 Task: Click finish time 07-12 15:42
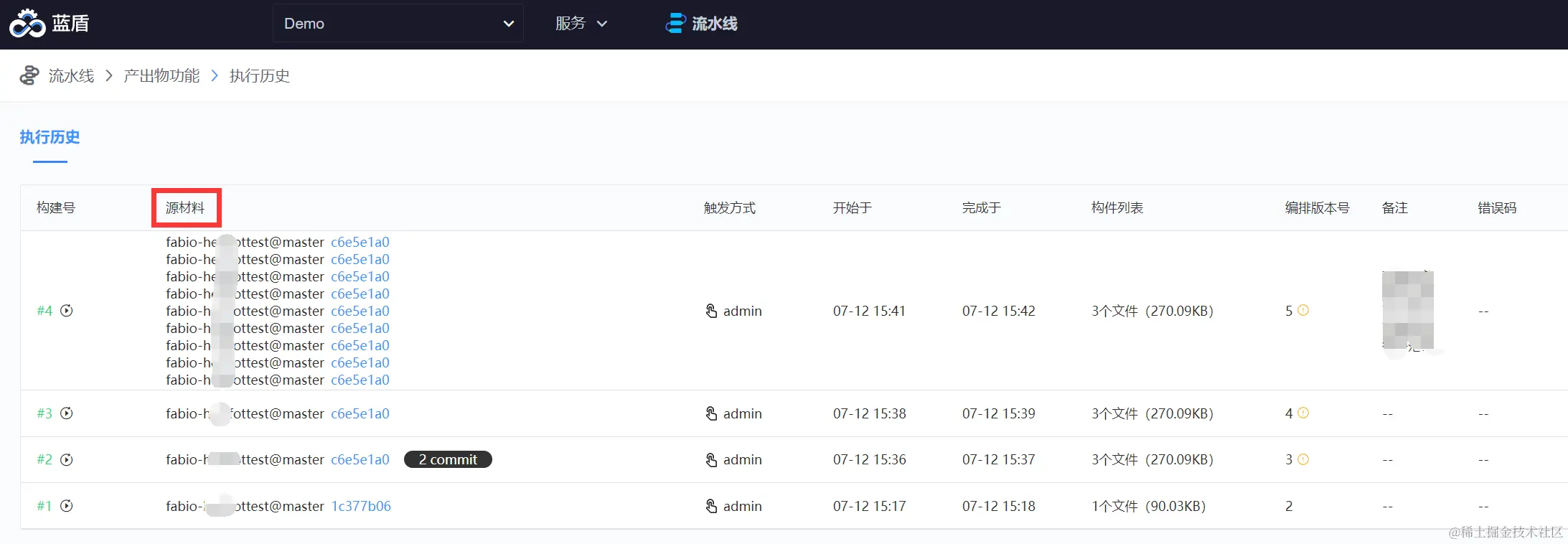pos(999,311)
